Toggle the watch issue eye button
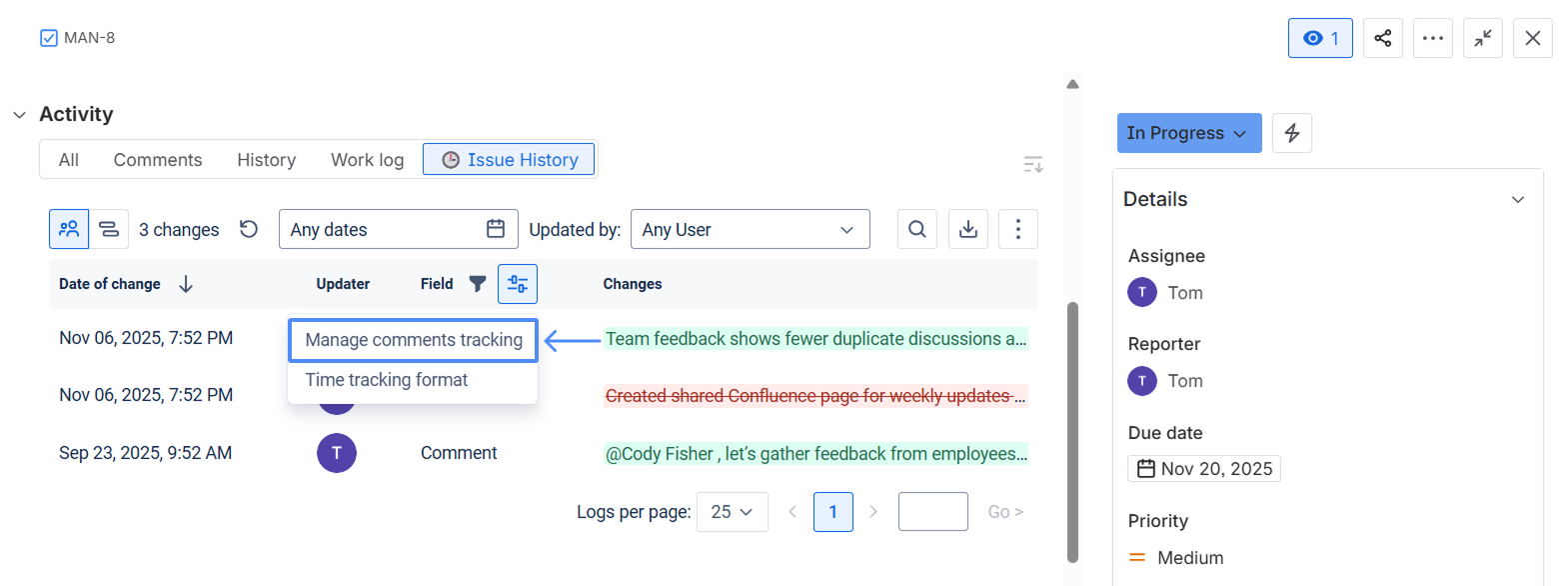 (1319, 38)
